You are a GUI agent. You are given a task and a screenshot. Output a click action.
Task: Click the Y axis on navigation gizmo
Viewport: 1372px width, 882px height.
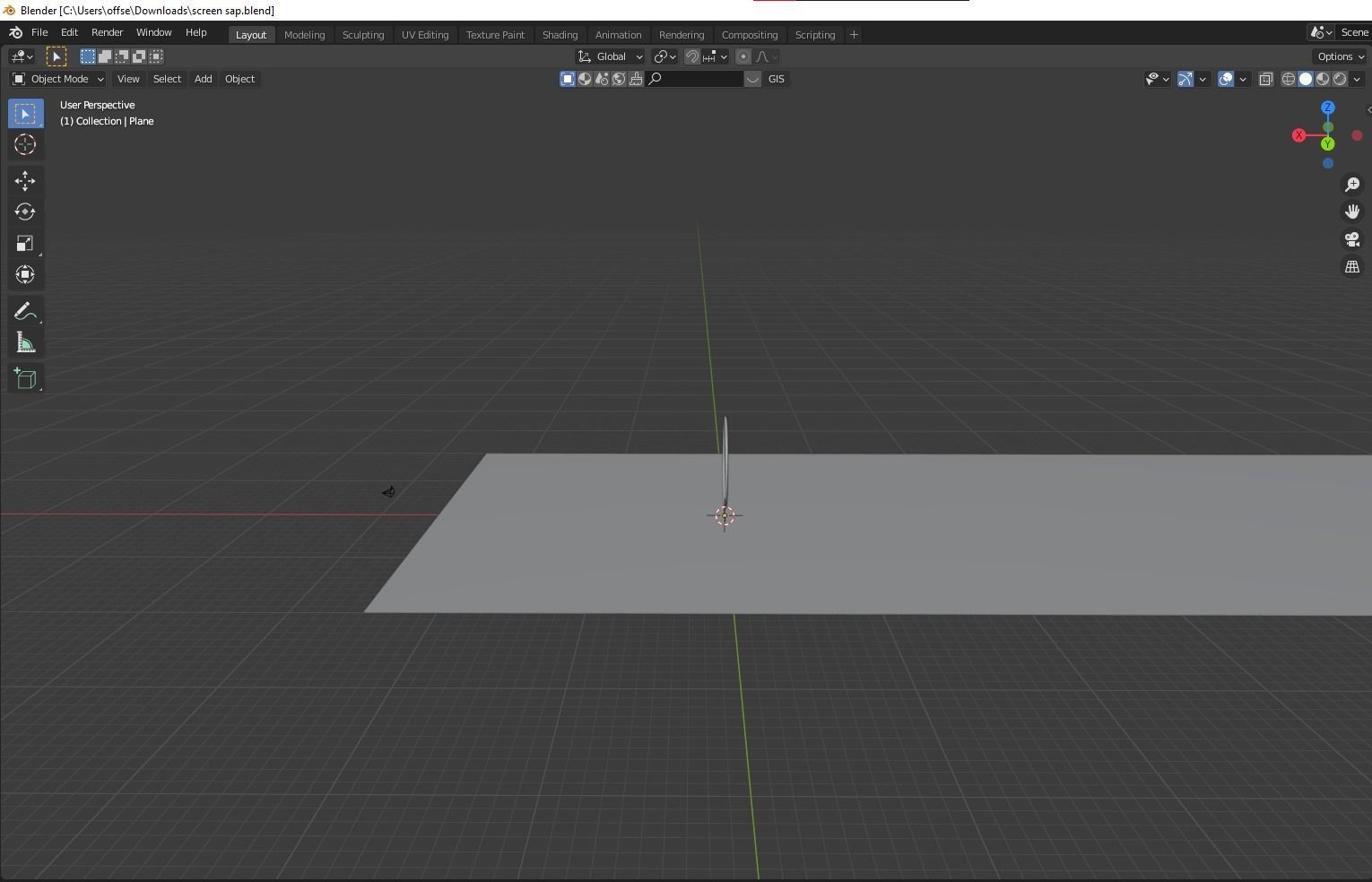tap(1328, 143)
